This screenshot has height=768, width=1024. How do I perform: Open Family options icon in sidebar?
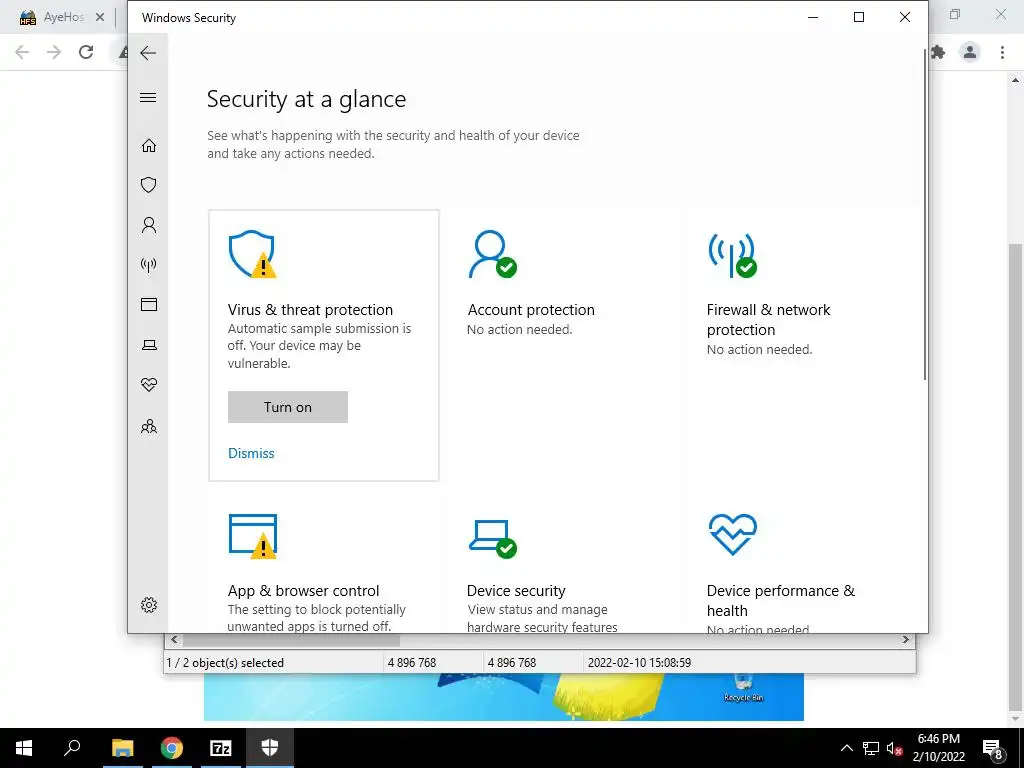click(x=149, y=426)
